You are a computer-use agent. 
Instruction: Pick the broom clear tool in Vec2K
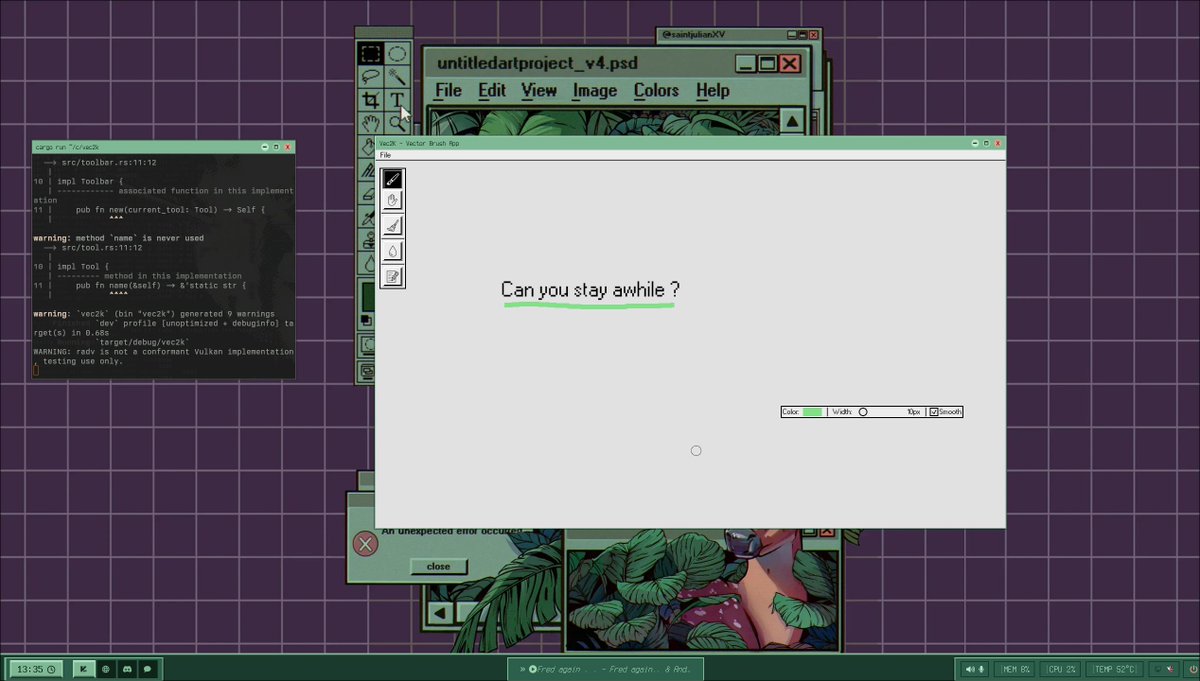point(392,227)
